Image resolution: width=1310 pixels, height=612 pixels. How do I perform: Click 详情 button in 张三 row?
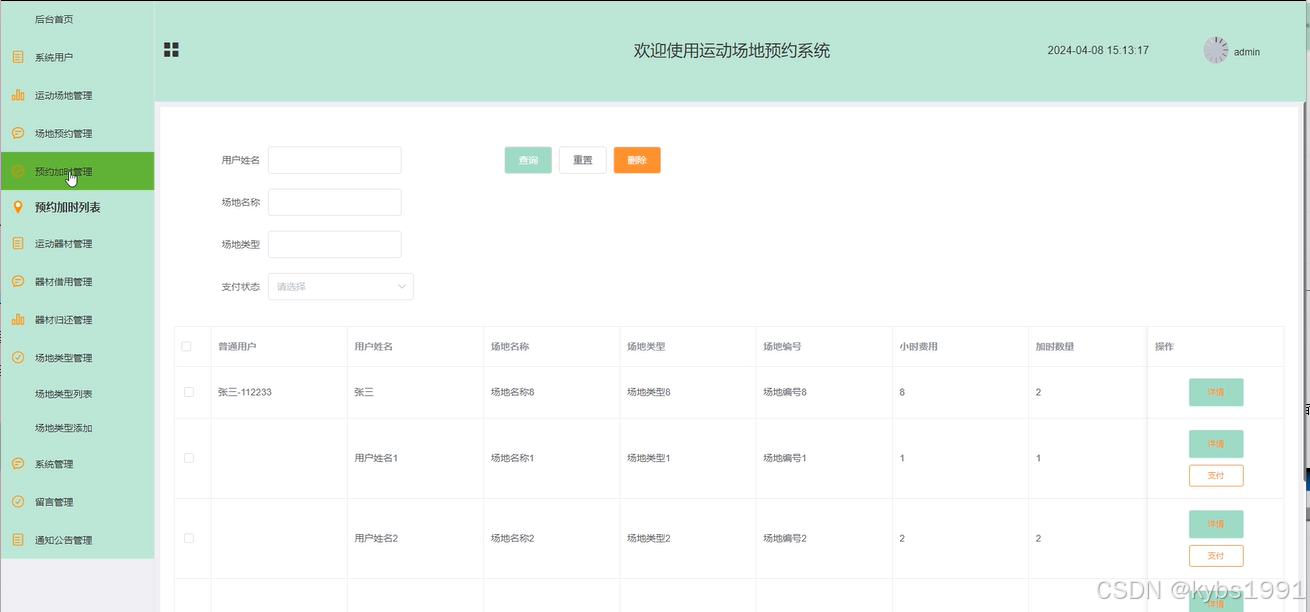coord(1216,392)
